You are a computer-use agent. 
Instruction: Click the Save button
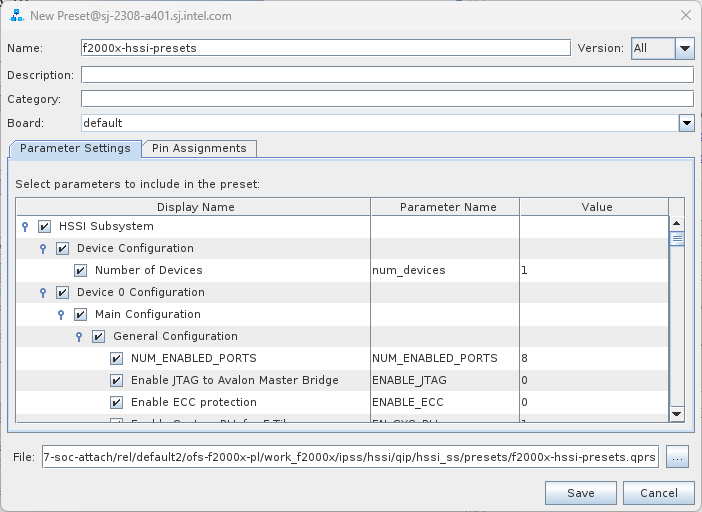[x=580, y=493]
